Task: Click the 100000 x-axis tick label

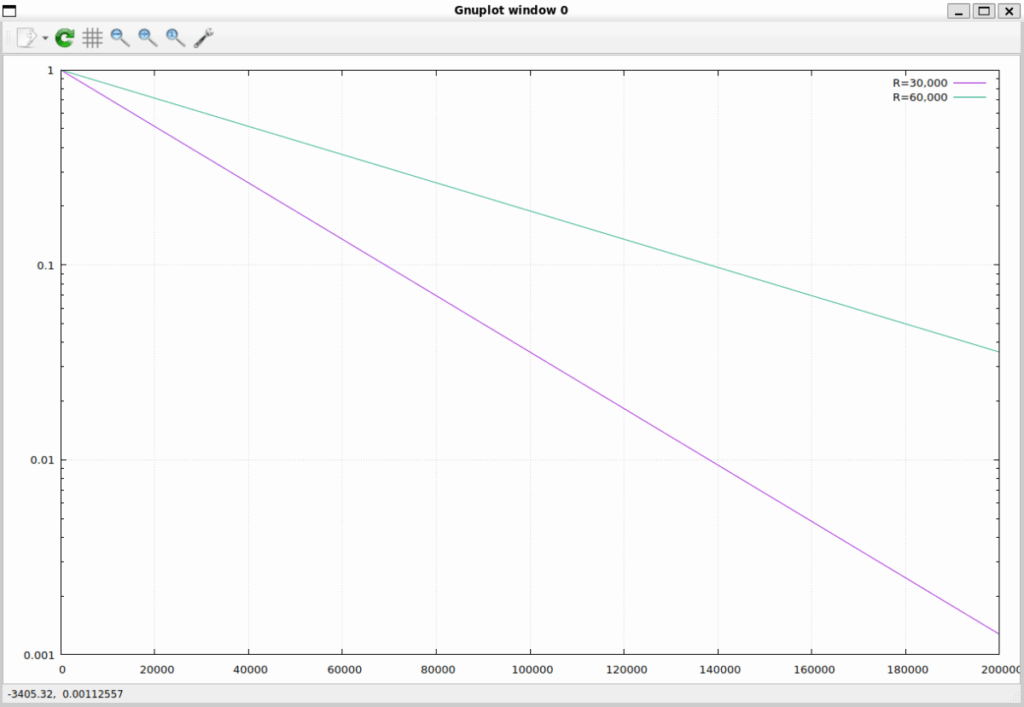Action: pyautogui.click(x=529, y=669)
